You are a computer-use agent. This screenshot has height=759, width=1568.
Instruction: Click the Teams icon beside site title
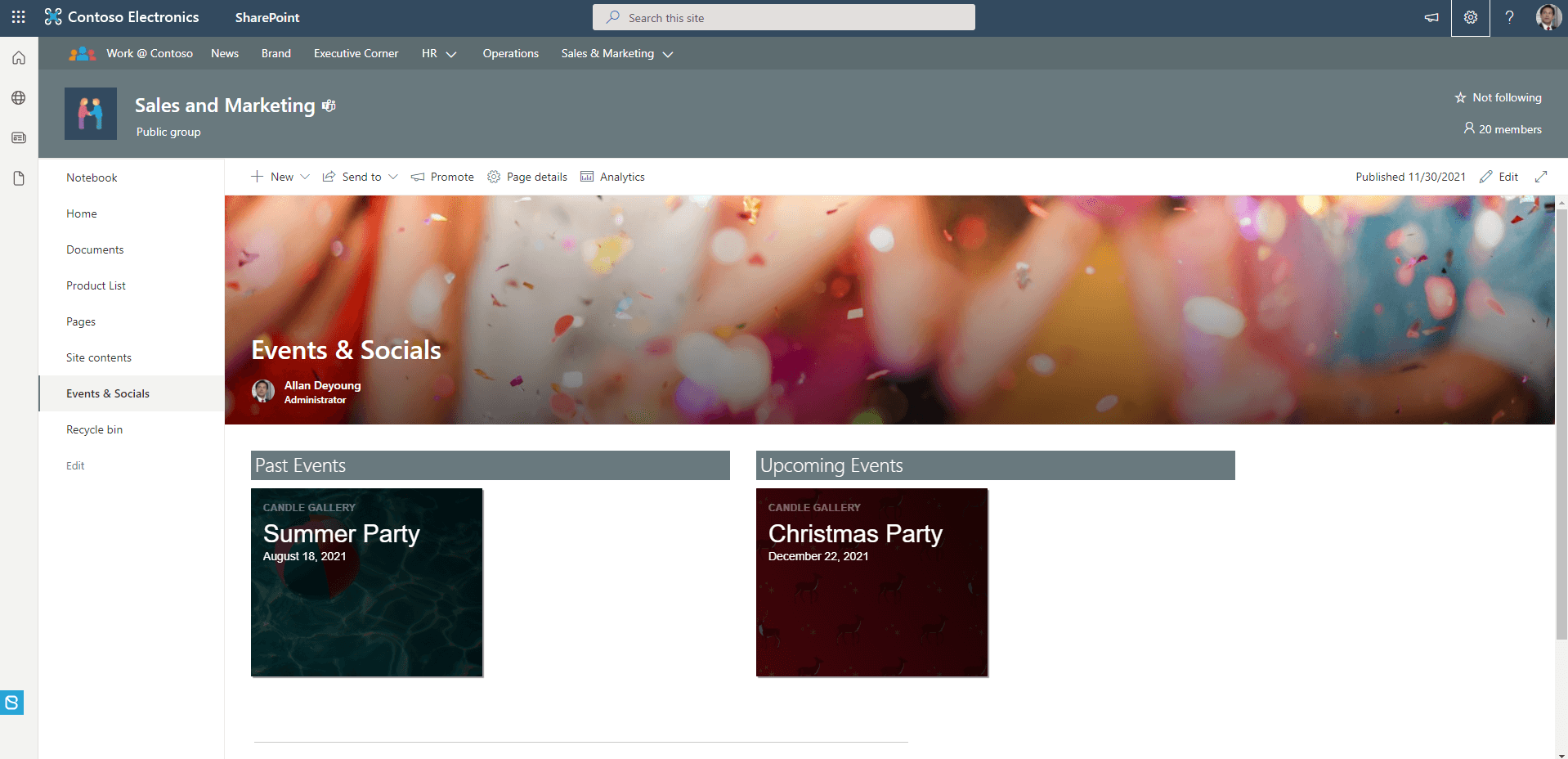[x=329, y=106]
